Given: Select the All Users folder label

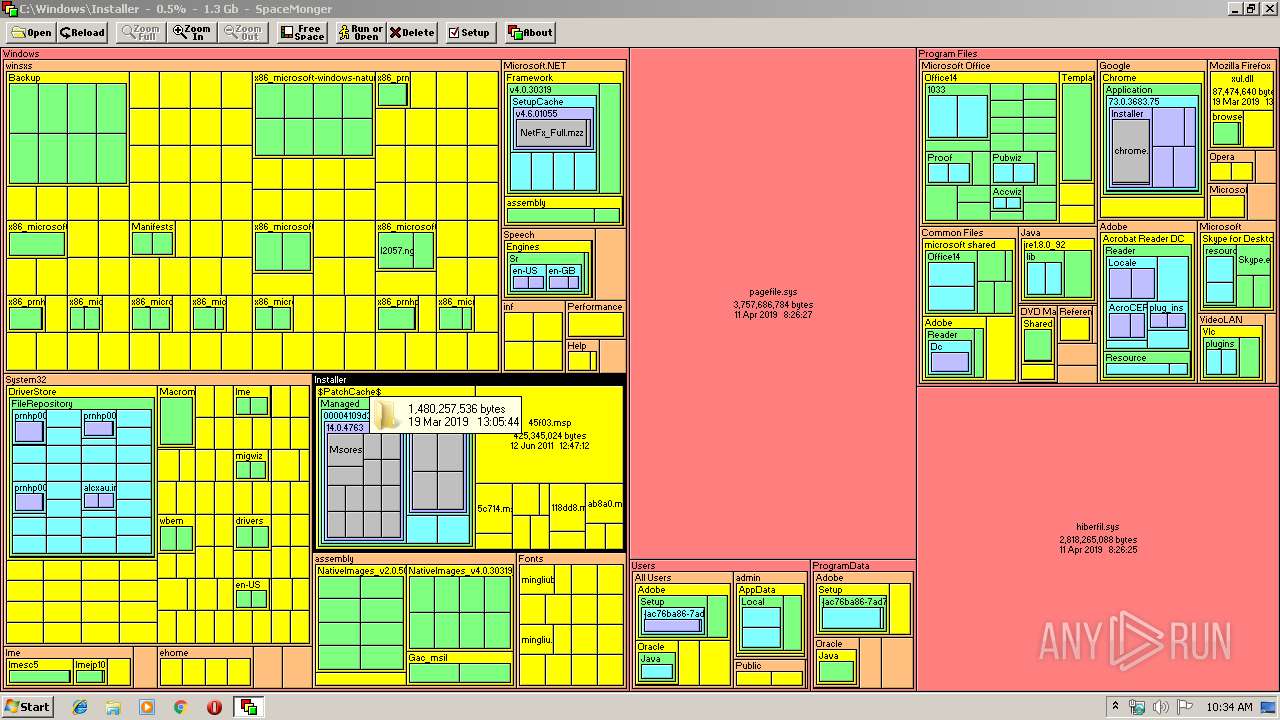Looking at the screenshot, I should [x=653, y=578].
